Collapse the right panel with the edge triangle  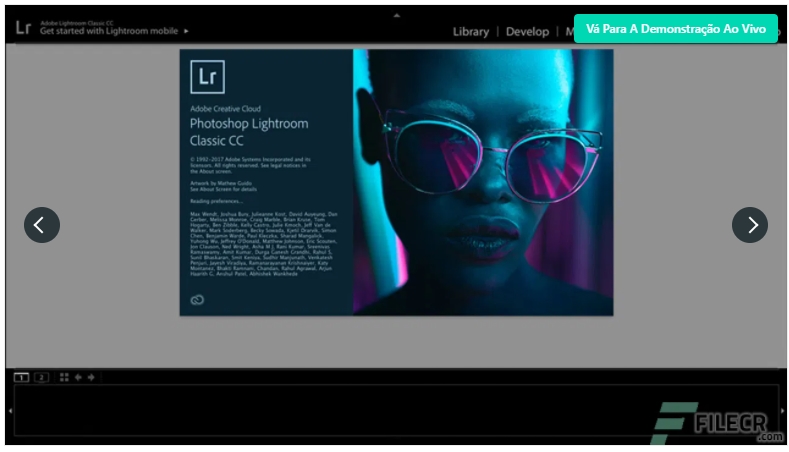click(x=783, y=411)
